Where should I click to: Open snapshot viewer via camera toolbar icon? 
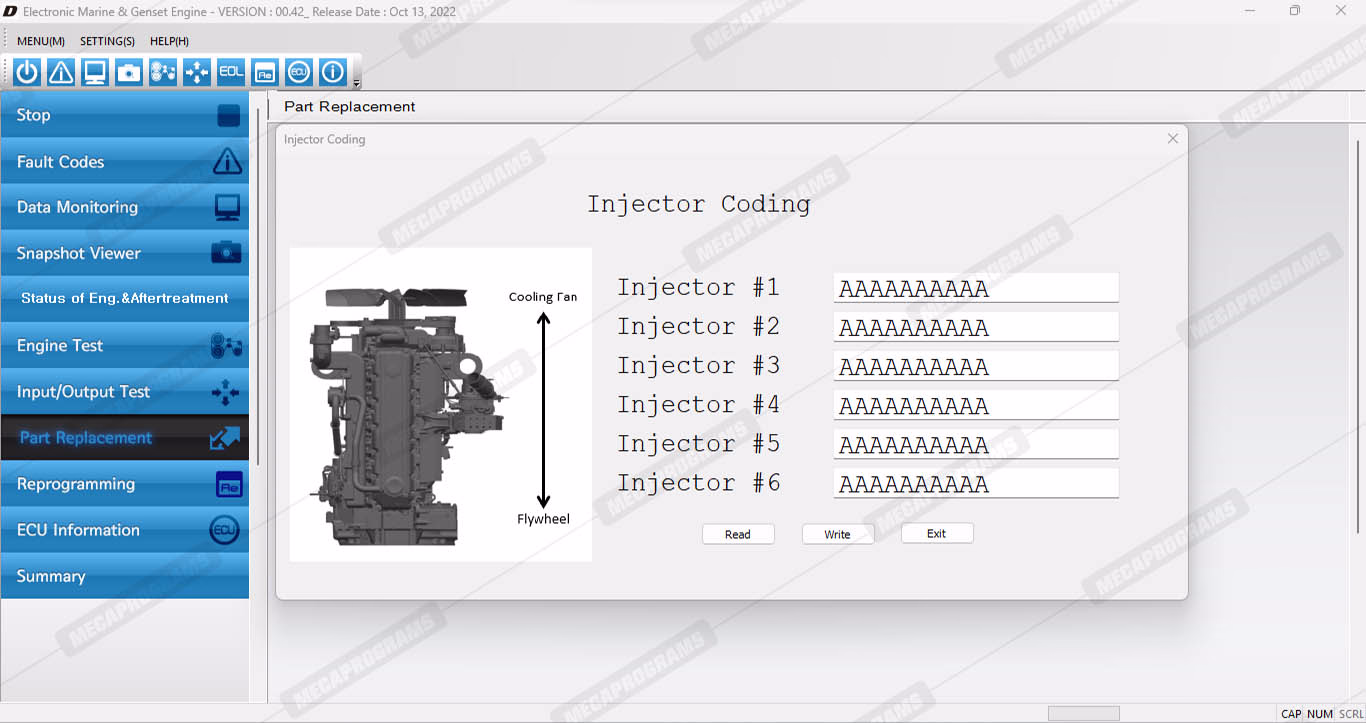click(129, 72)
